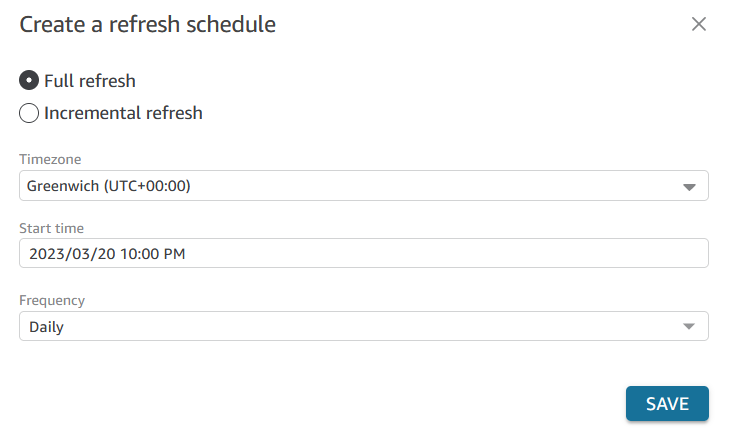Screen dimensions: 730x435
Task: Select the Full refresh radio button
Action: click(29, 81)
